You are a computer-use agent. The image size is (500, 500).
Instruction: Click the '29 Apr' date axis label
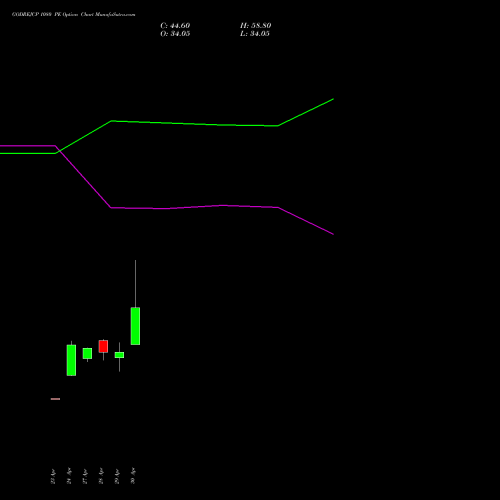point(117,476)
